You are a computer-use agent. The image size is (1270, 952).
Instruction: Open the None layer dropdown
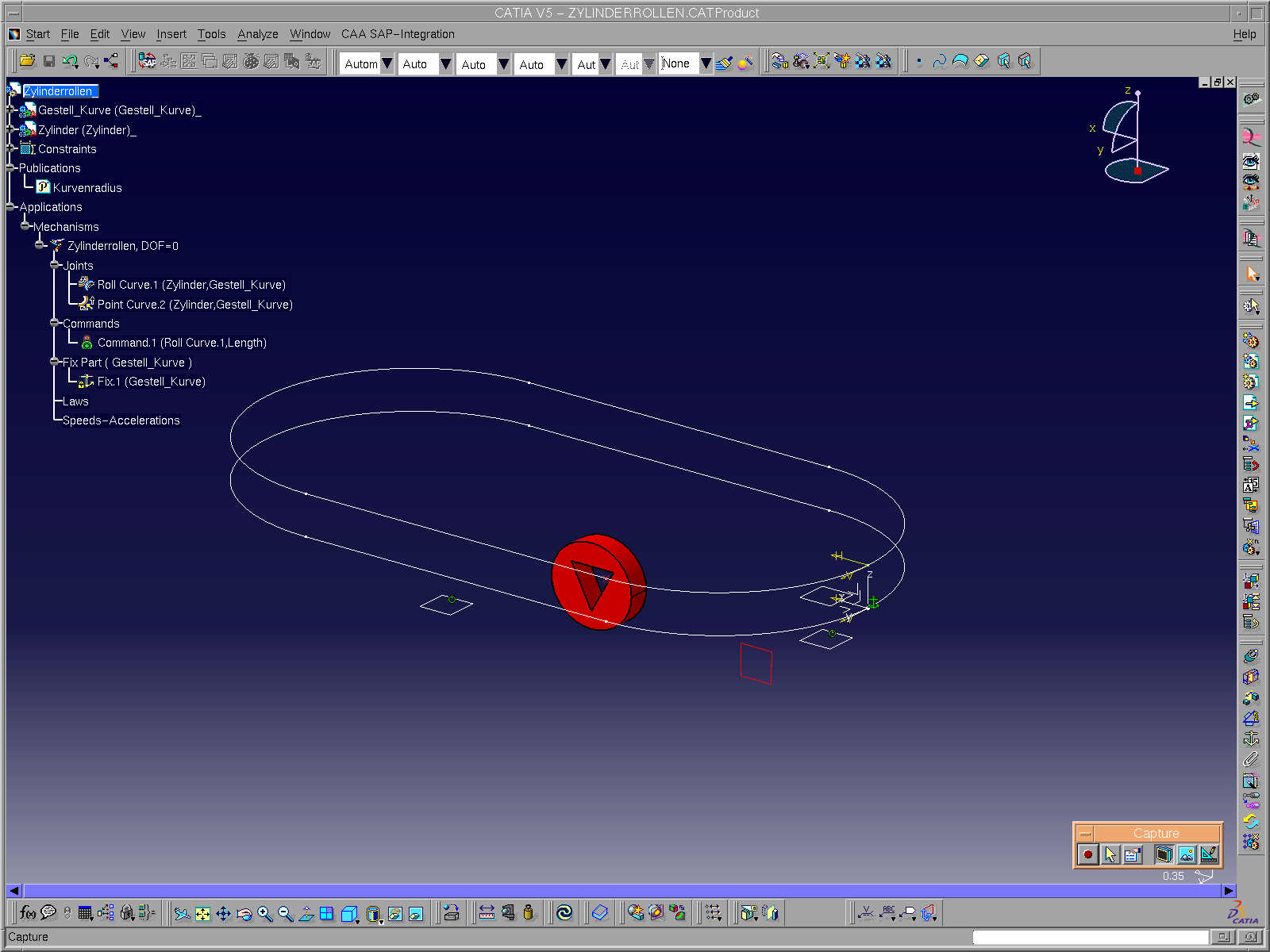click(706, 63)
